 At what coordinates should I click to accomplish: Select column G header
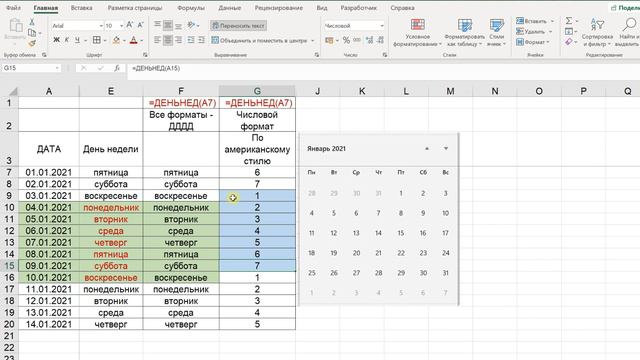257,91
